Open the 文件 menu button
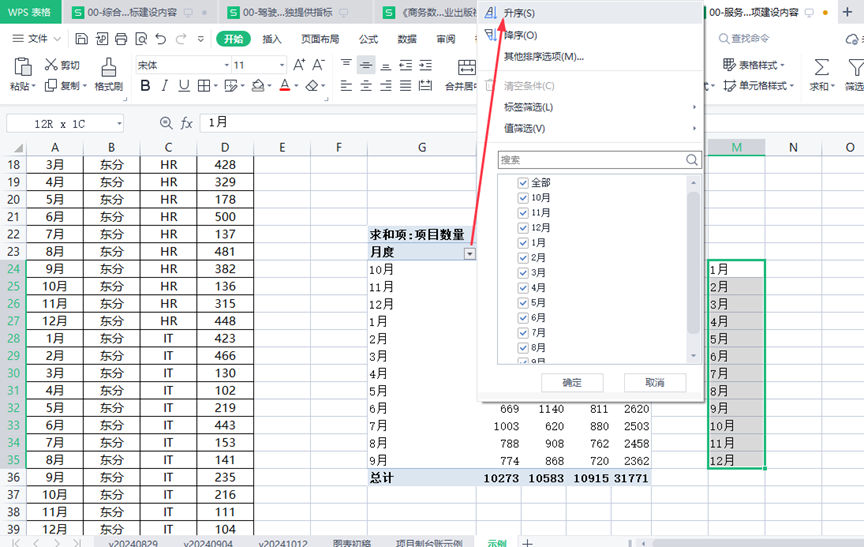 coord(36,39)
